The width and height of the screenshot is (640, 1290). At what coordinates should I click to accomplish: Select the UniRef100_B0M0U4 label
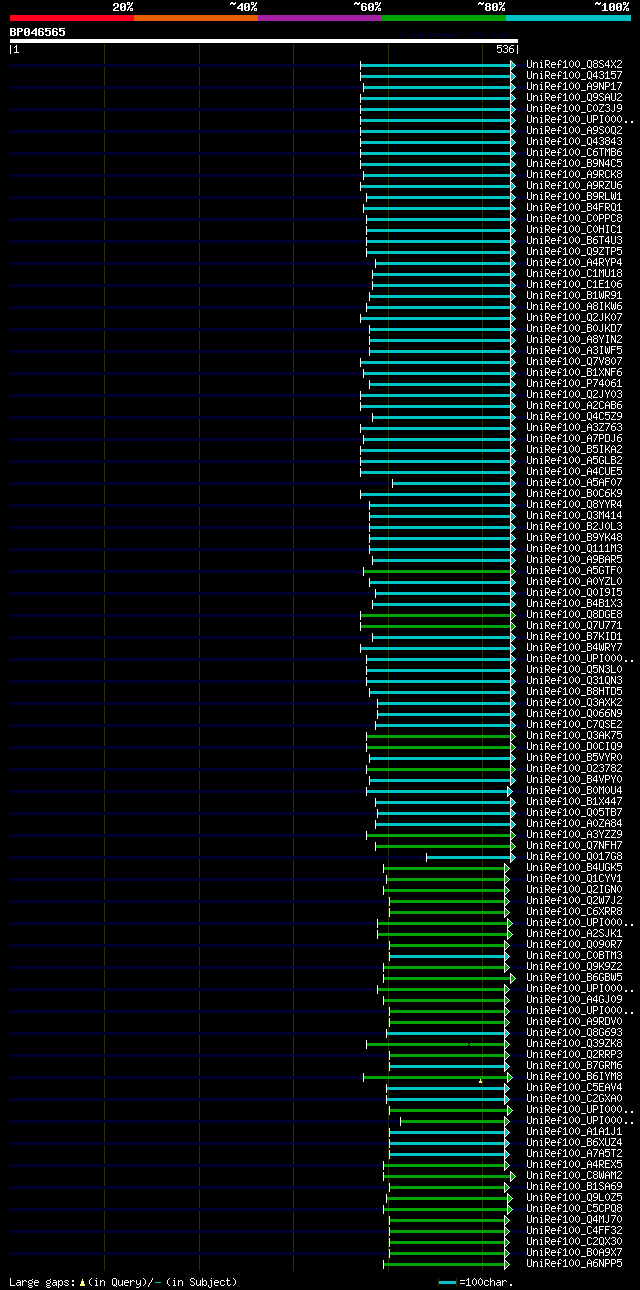[x=574, y=790]
